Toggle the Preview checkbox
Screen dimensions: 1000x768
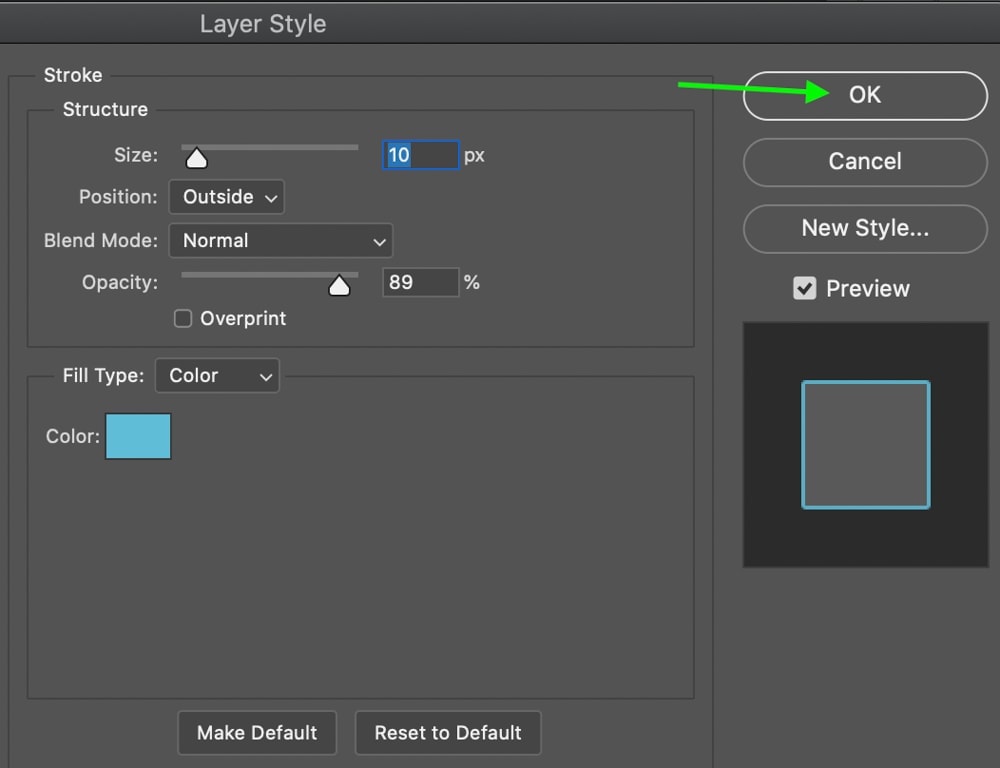pyautogui.click(x=804, y=288)
